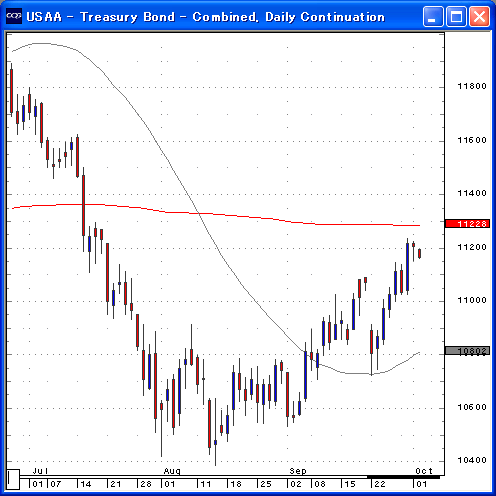Click the 08 date on time axis
The height and width of the screenshot is (496, 496).
[x=320, y=484]
